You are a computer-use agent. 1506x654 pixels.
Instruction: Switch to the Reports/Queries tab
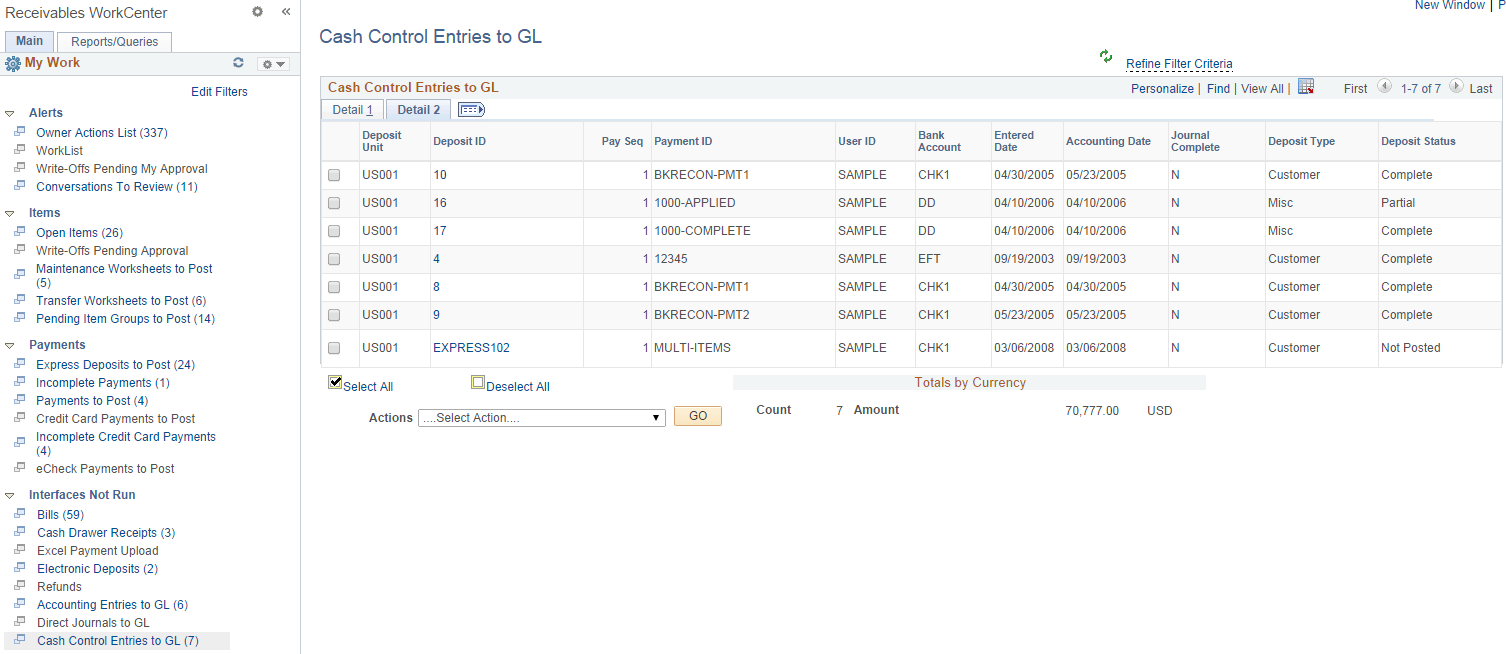pyautogui.click(x=113, y=41)
